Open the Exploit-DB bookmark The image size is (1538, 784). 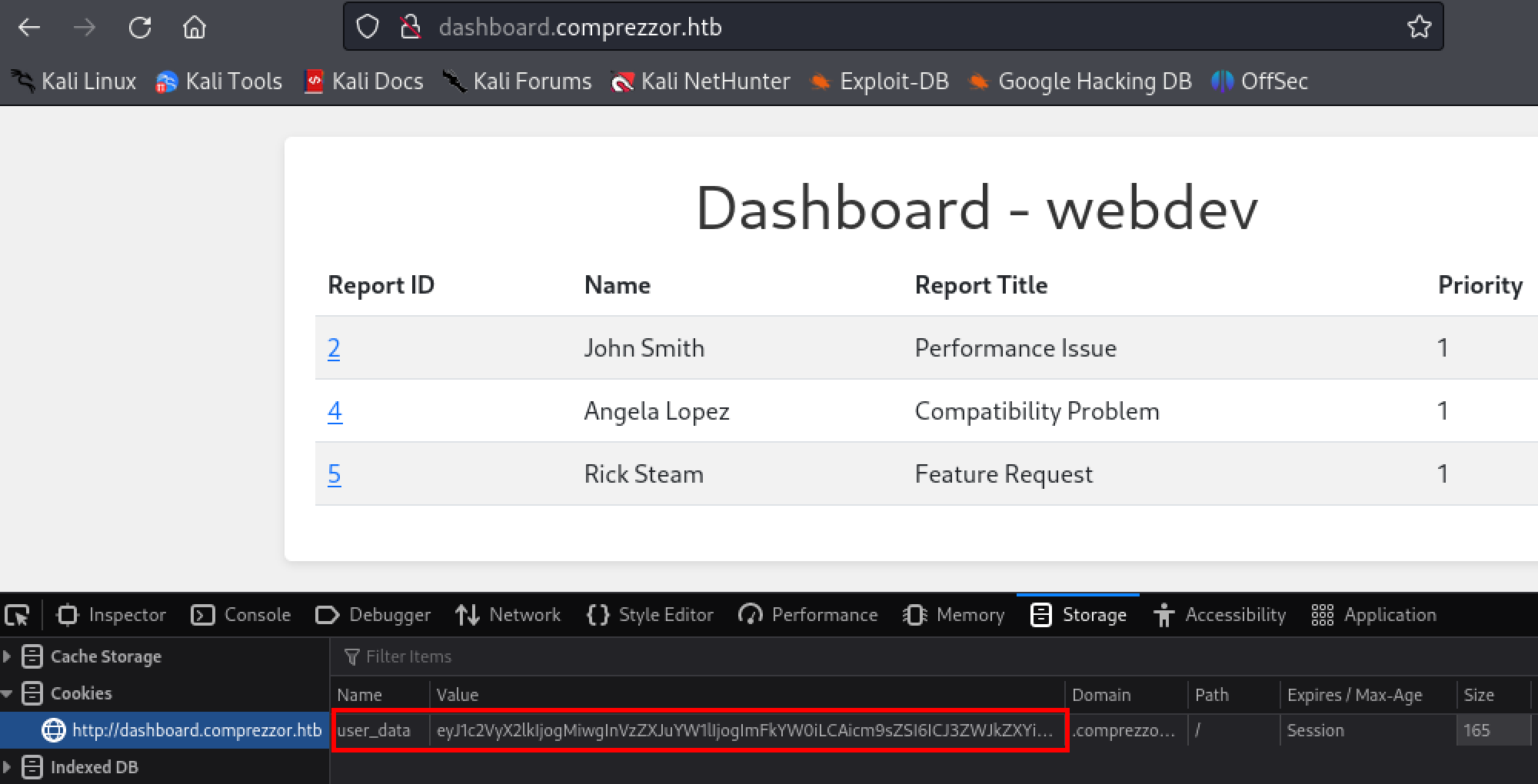(x=880, y=81)
